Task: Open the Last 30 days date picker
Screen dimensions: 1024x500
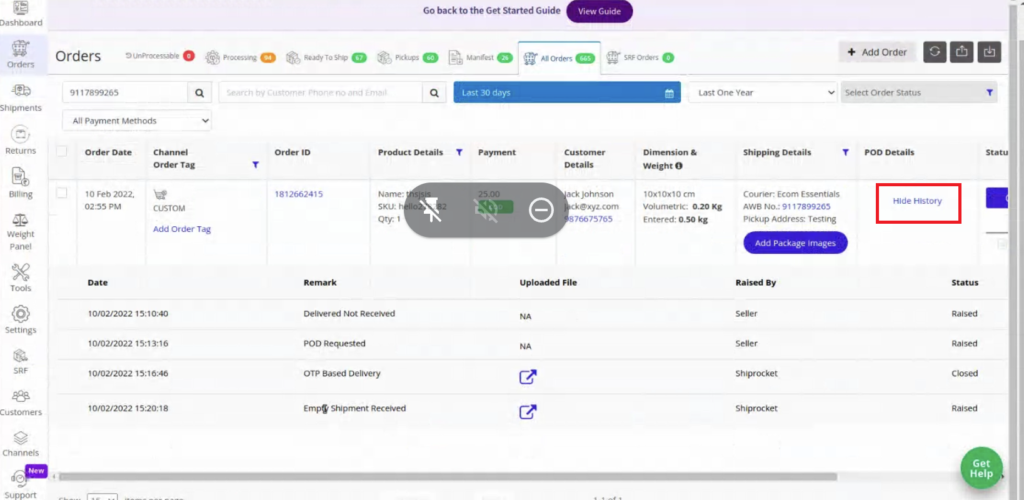Action: point(567,93)
